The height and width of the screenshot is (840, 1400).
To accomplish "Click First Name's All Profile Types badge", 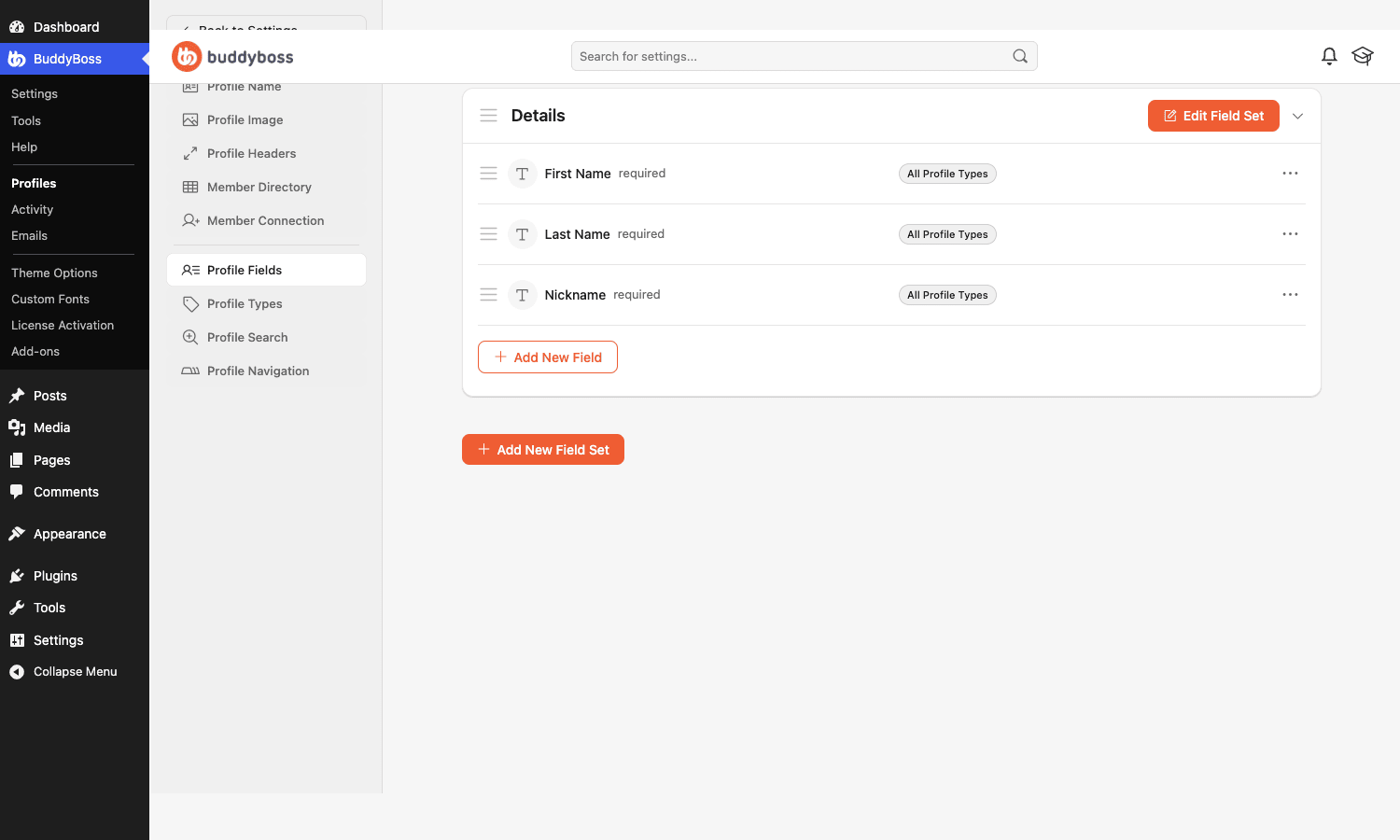I will (x=947, y=174).
